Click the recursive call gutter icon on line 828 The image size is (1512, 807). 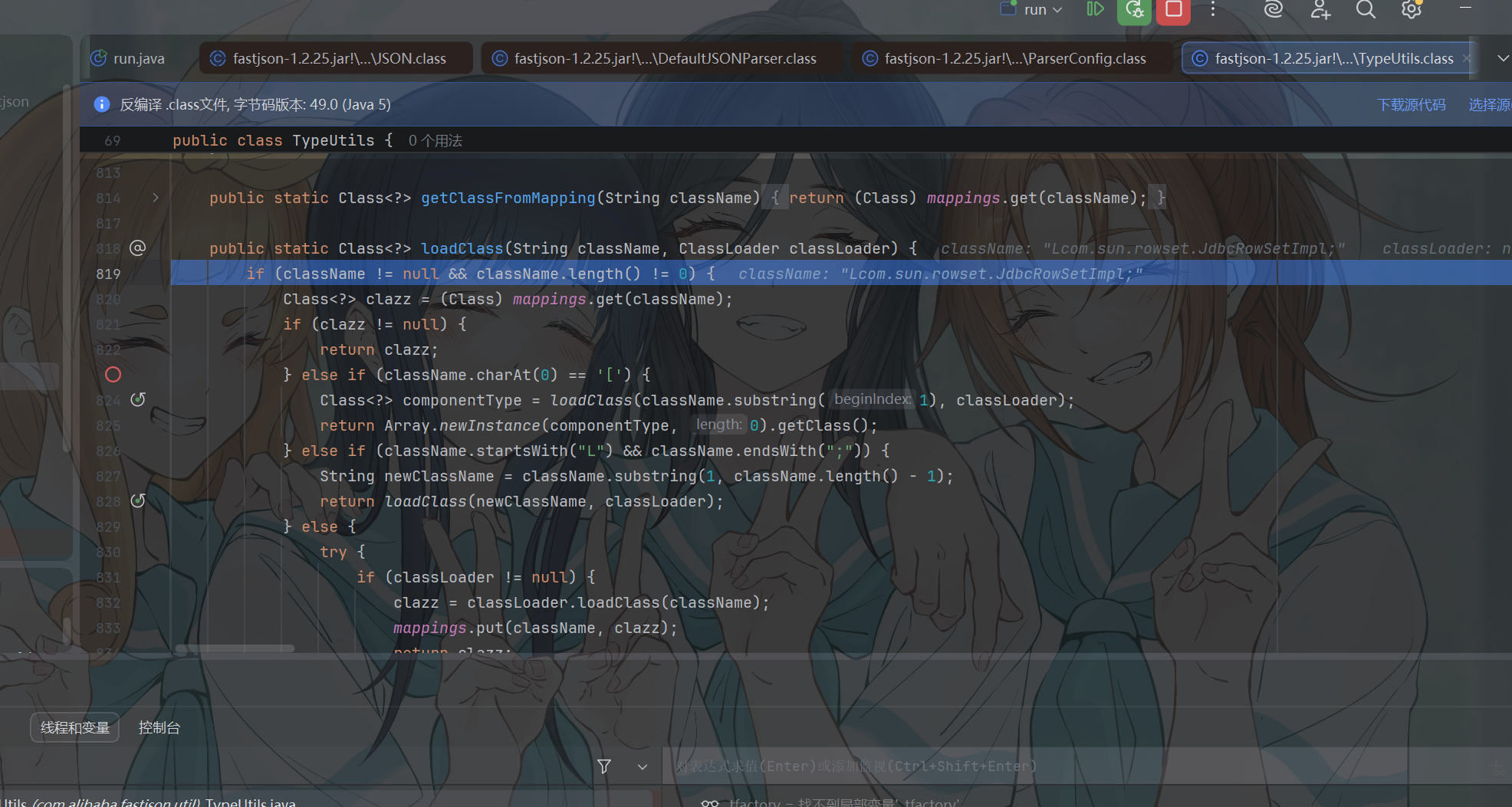click(138, 500)
